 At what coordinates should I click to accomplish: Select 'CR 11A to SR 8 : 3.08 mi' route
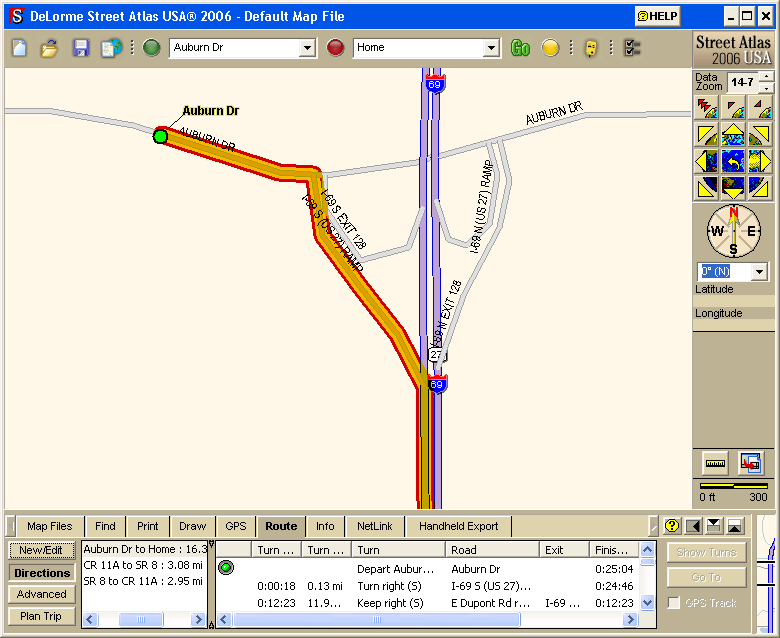tap(143, 565)
